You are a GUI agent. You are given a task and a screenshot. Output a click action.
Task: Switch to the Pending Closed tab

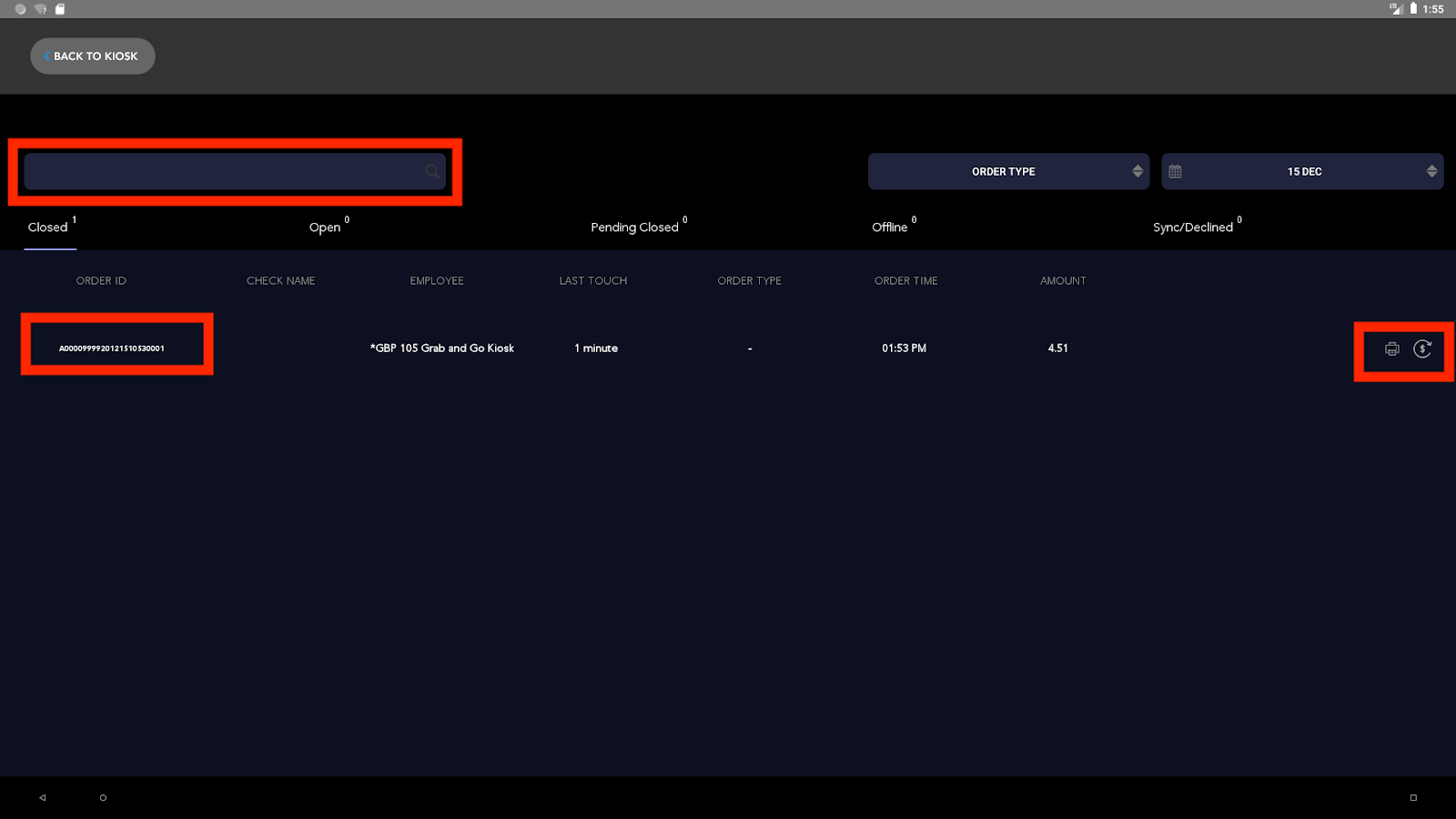pyautogui.click(x=634, y=227)
